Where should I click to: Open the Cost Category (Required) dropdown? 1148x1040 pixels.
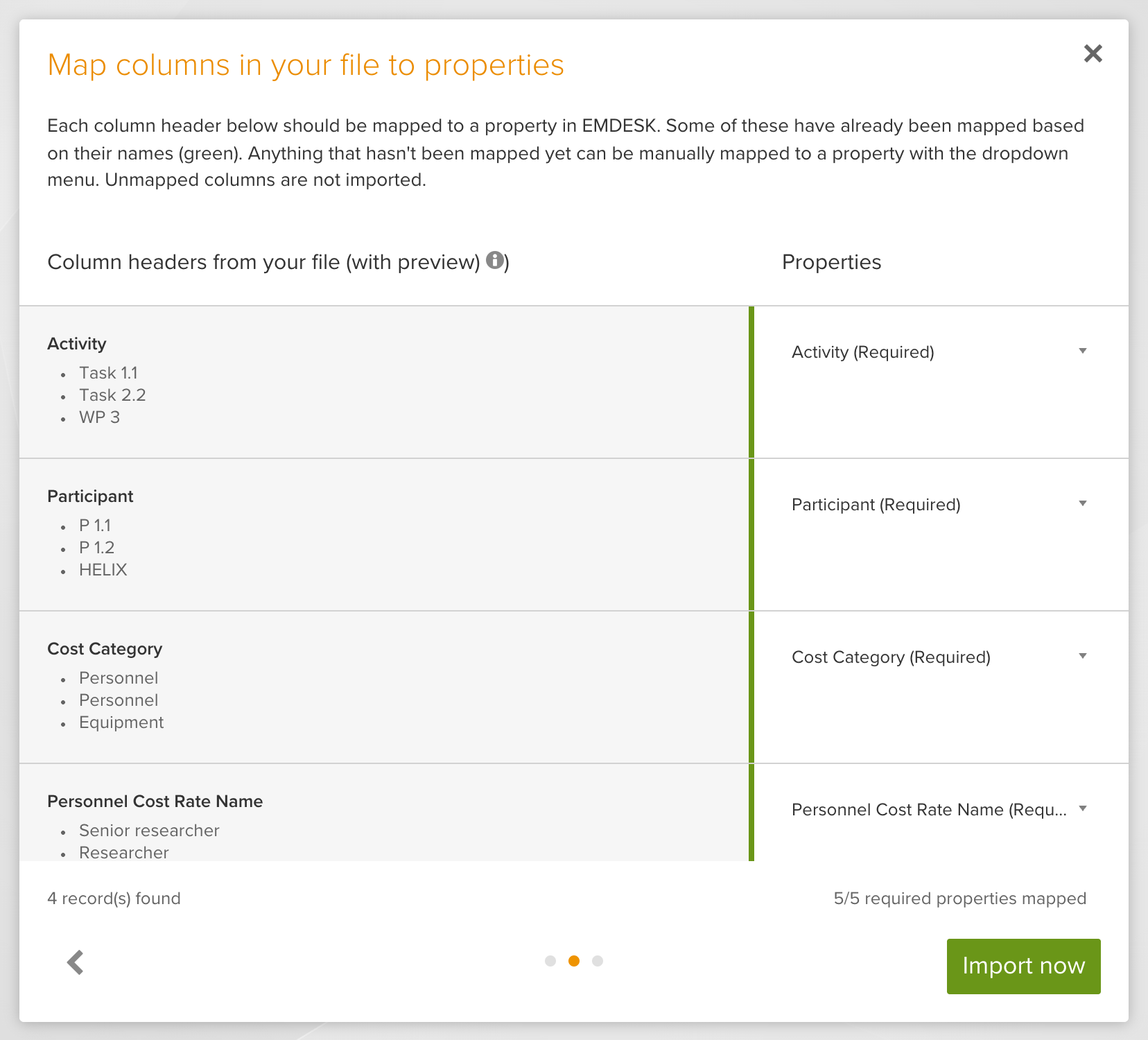click(x=940, y=657)
